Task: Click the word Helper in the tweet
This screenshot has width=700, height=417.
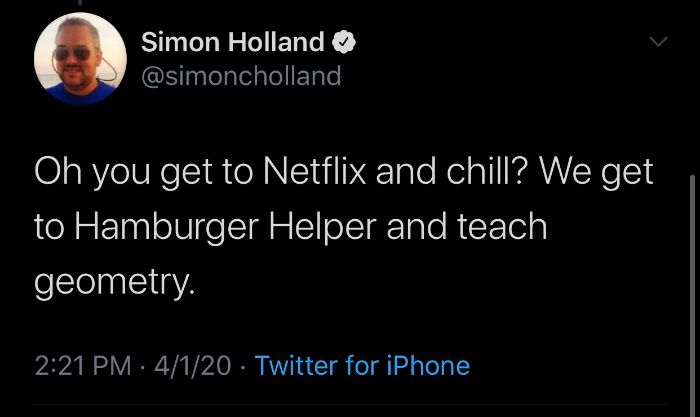Action: click(323, 227)
